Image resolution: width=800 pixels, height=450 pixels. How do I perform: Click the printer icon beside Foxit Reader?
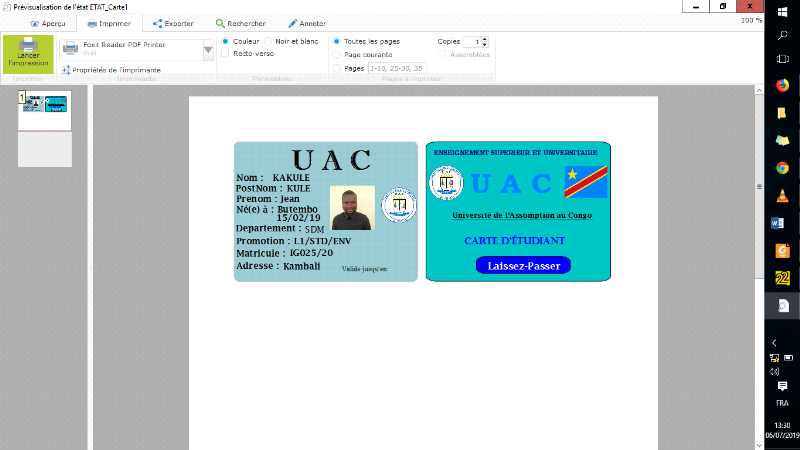70,48
